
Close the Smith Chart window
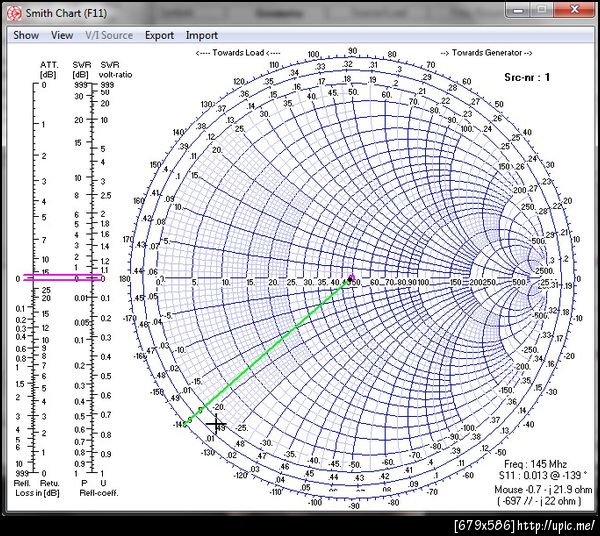(575, 9)
